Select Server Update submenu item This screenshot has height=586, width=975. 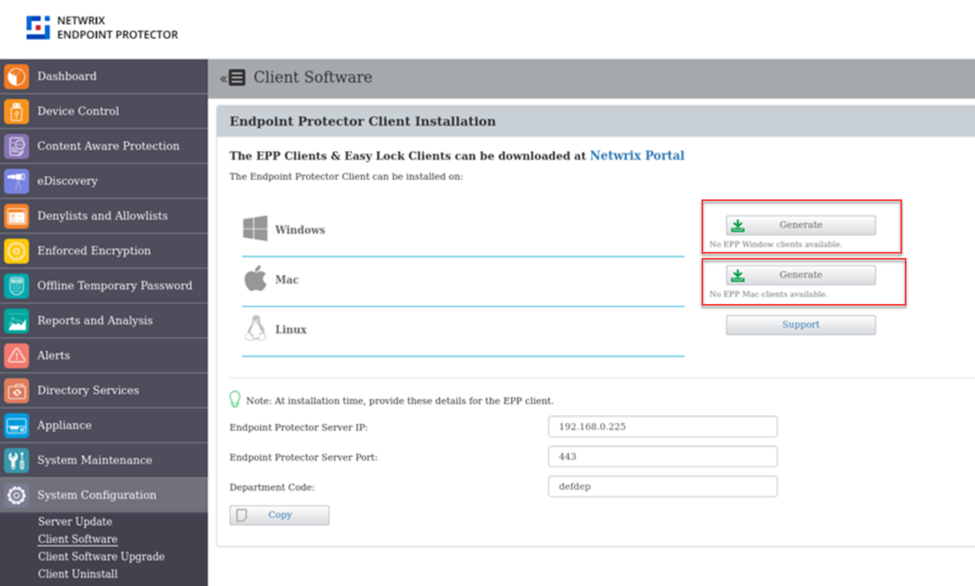pyautogui.click(x=75, y=522)
